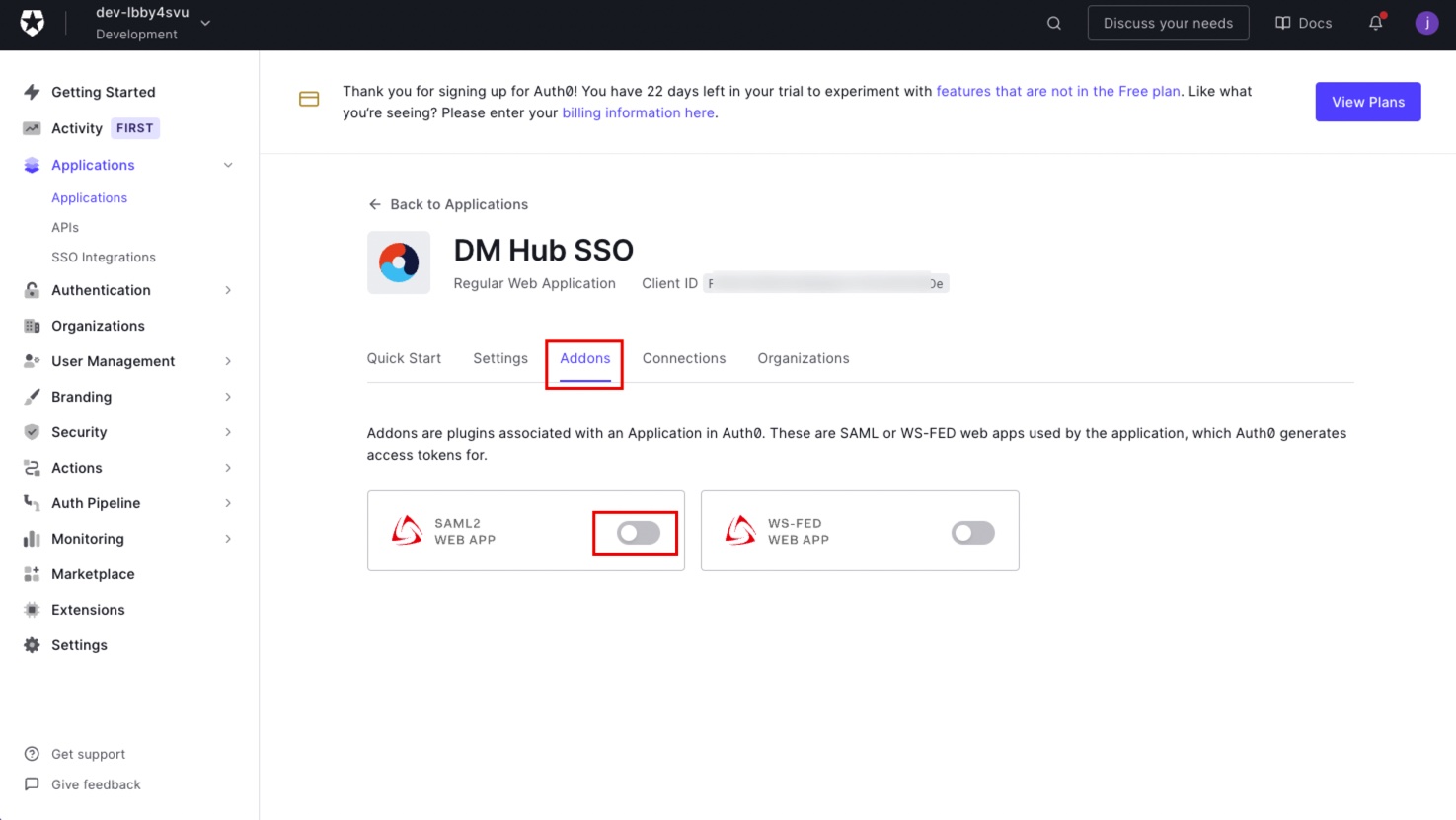
Task: Click the Authentication lock icon
Action: 32,290
